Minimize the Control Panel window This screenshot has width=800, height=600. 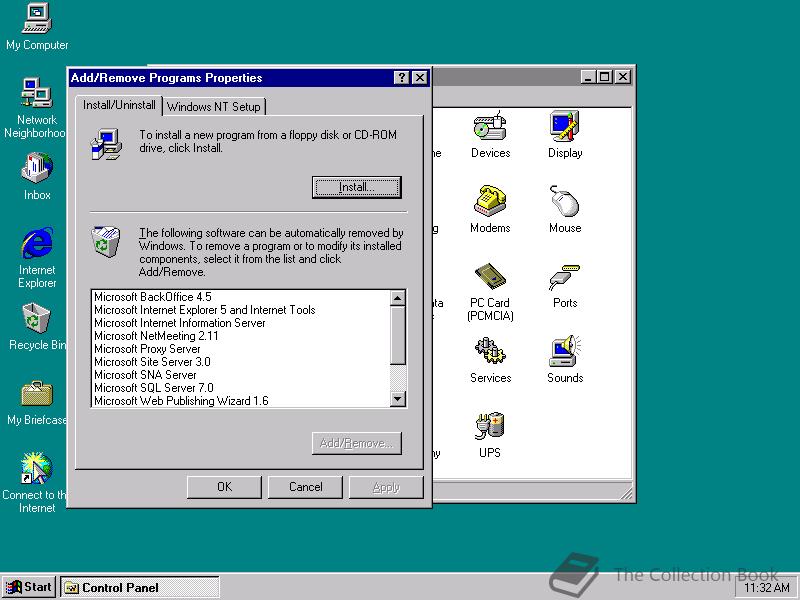click(588, 77)
